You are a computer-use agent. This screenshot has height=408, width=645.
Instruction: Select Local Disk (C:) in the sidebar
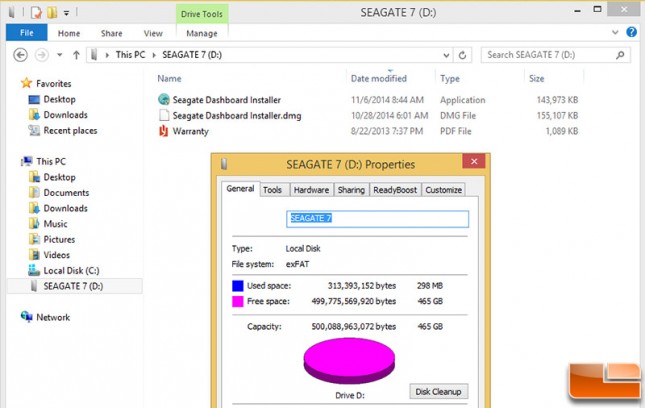71,271
